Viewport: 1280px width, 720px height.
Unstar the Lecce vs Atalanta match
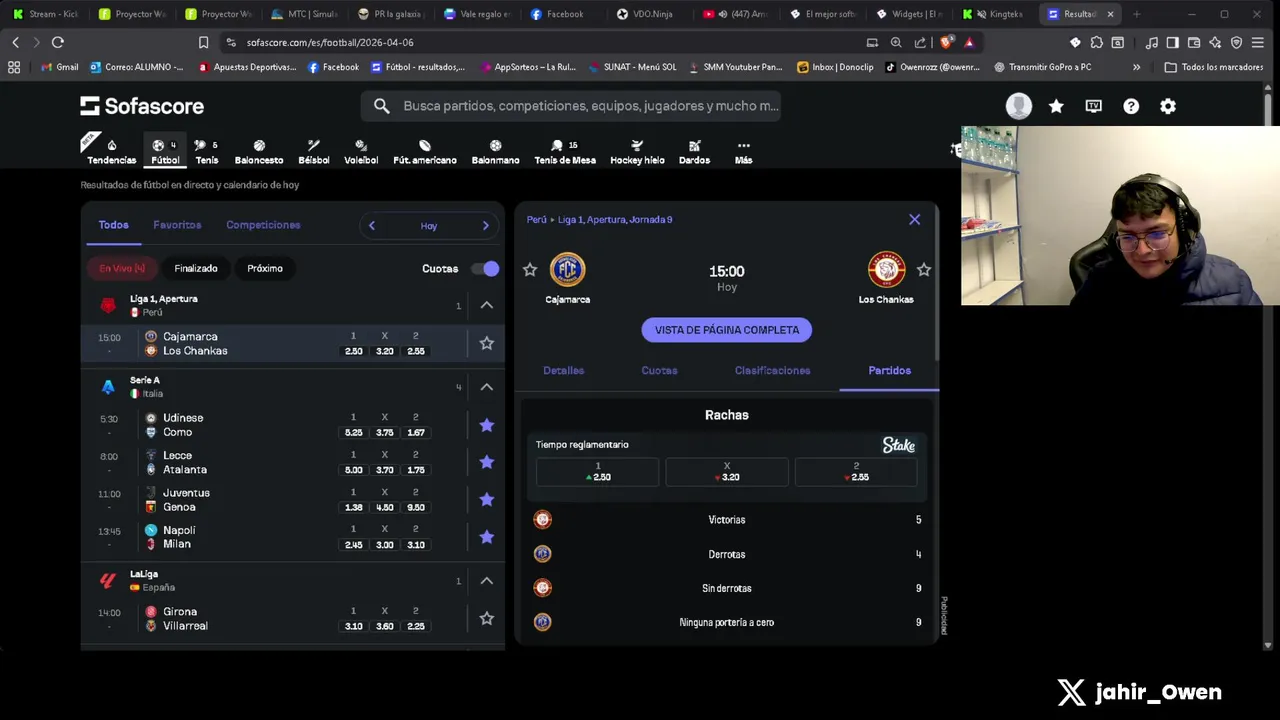click(486, 462)
